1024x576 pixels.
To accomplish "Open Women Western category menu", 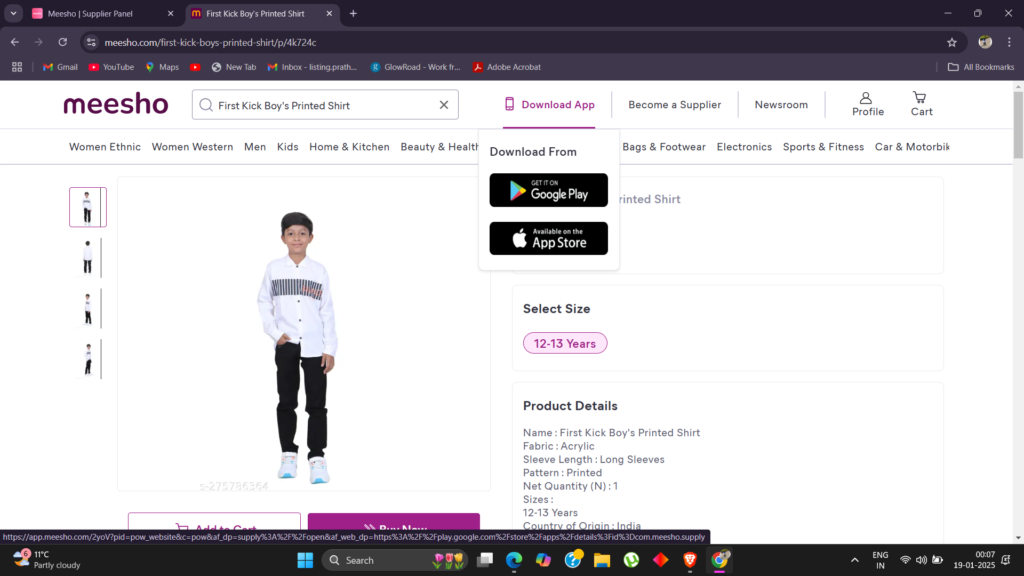I will tap(192, 147).
